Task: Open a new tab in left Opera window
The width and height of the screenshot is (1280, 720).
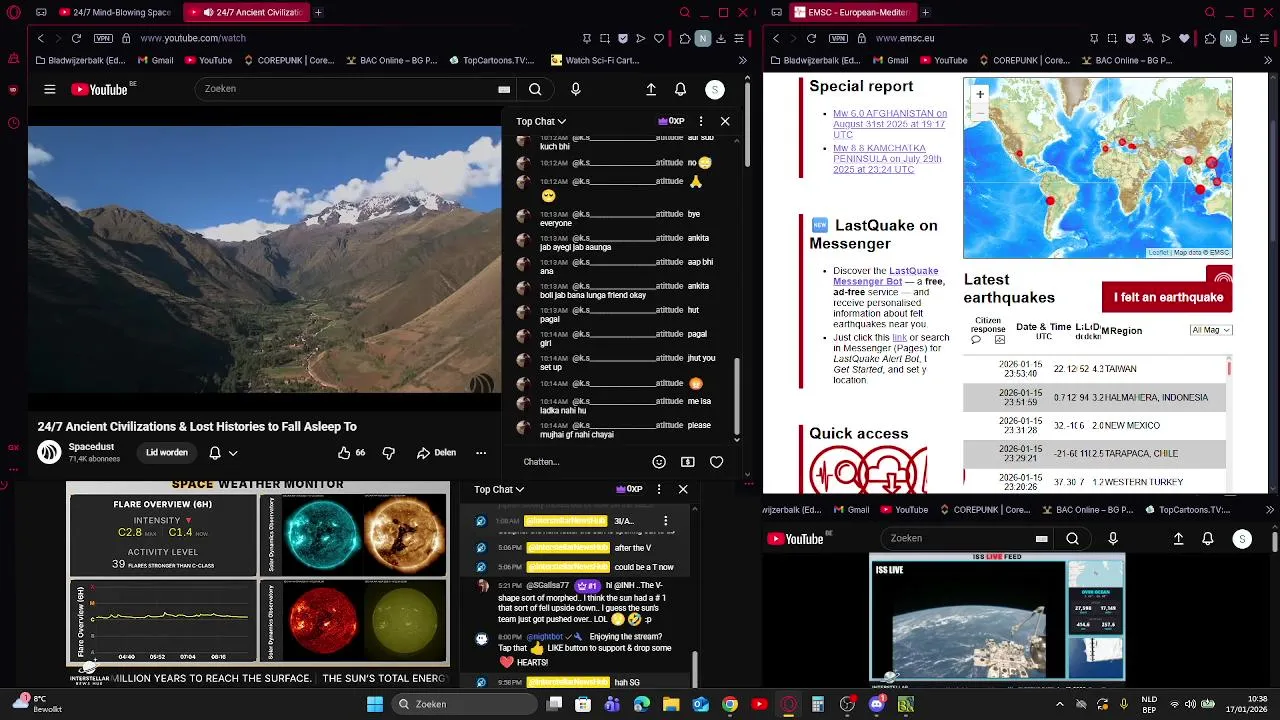Action: [x=318, y=13]
